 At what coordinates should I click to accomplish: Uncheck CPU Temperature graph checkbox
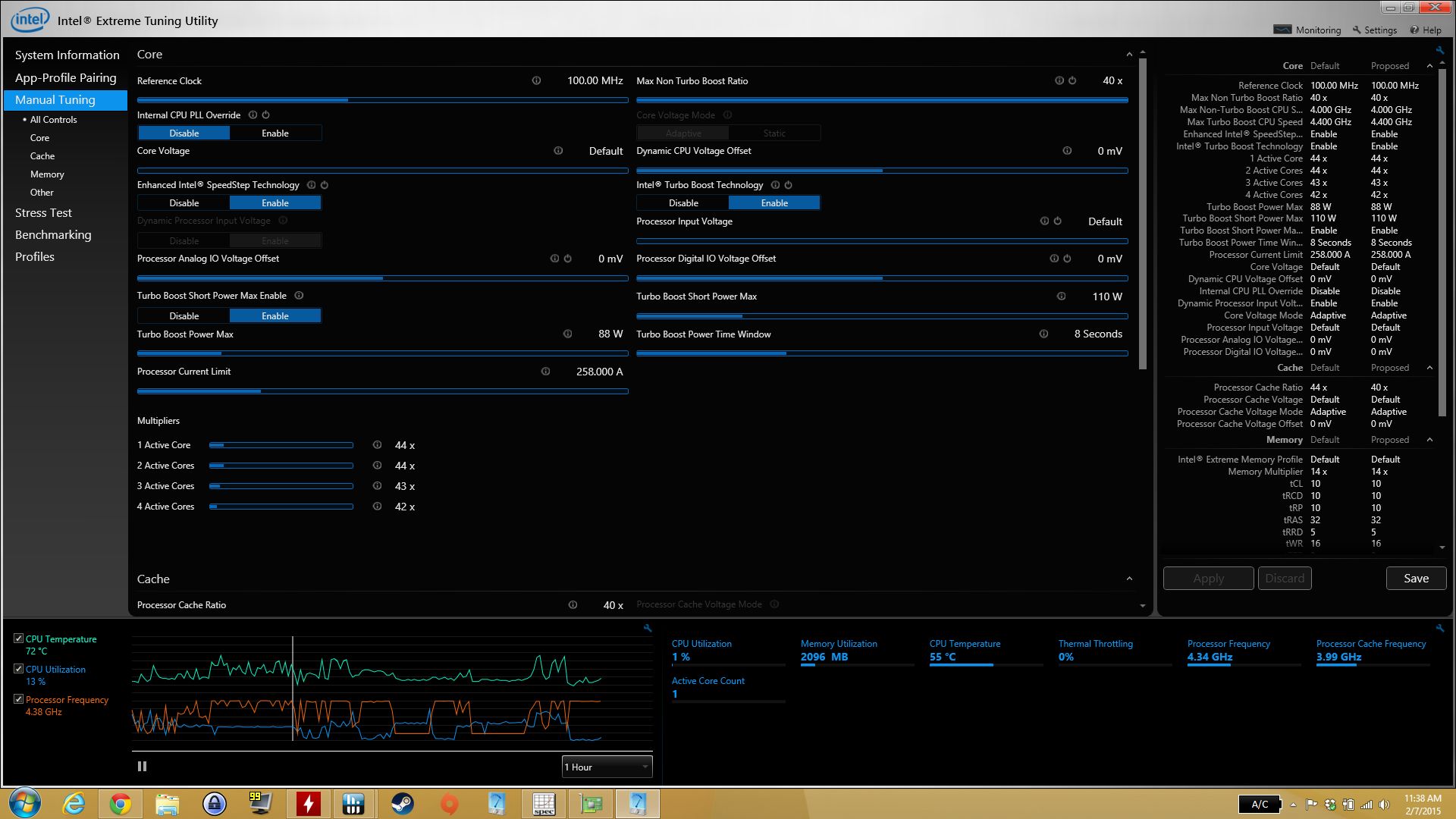click(18, 639)
